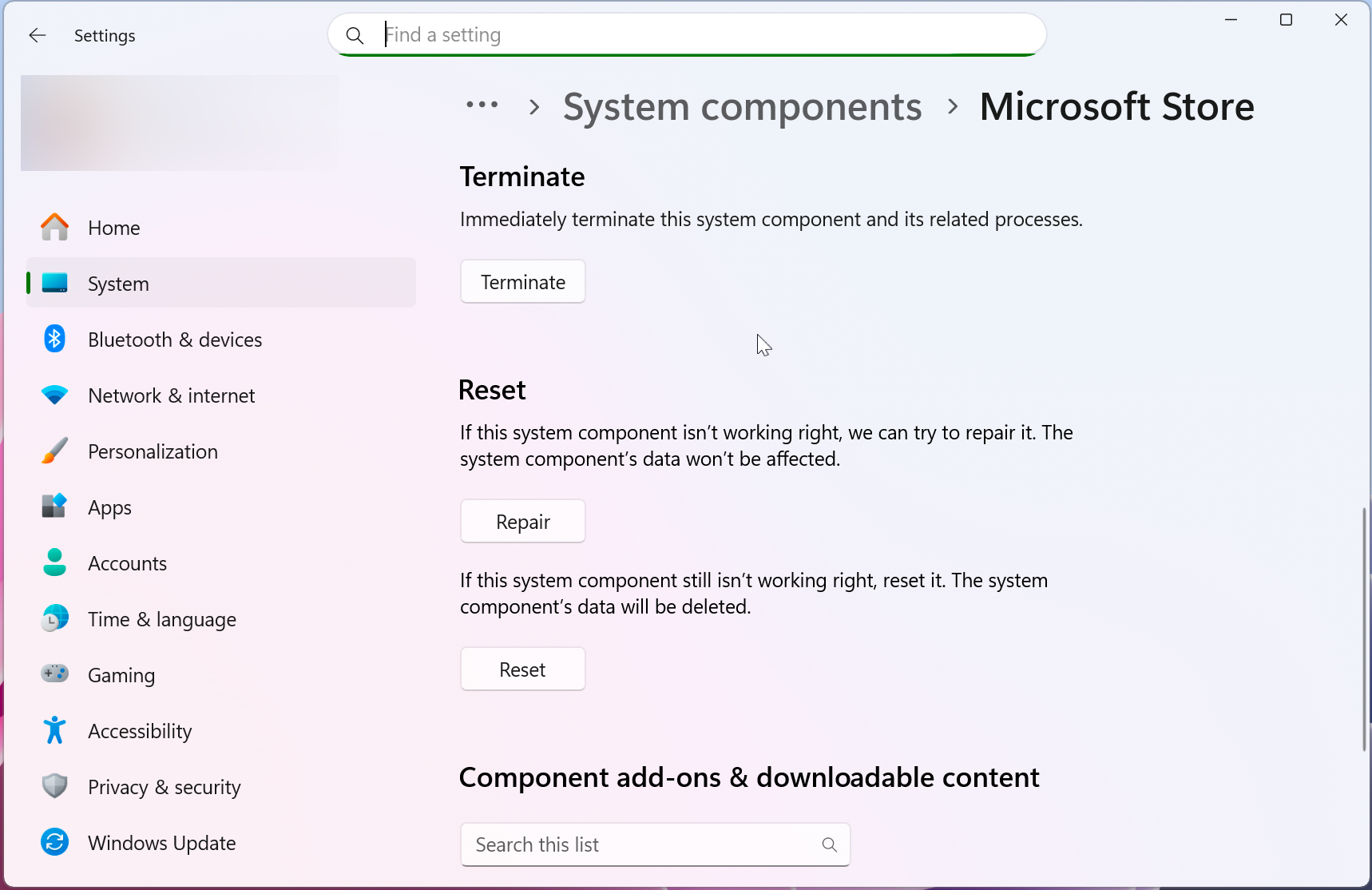Click the Wi-Fi icon for Network & internet
This screenshot has width=1372, height=890.
(54, 395)
